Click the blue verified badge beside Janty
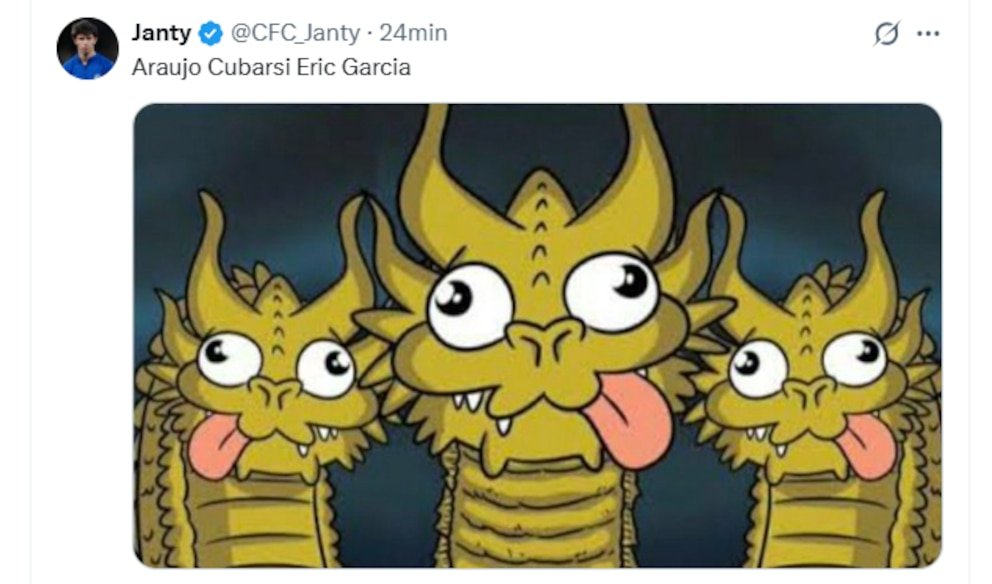992x584 pixels. point(211,33)
